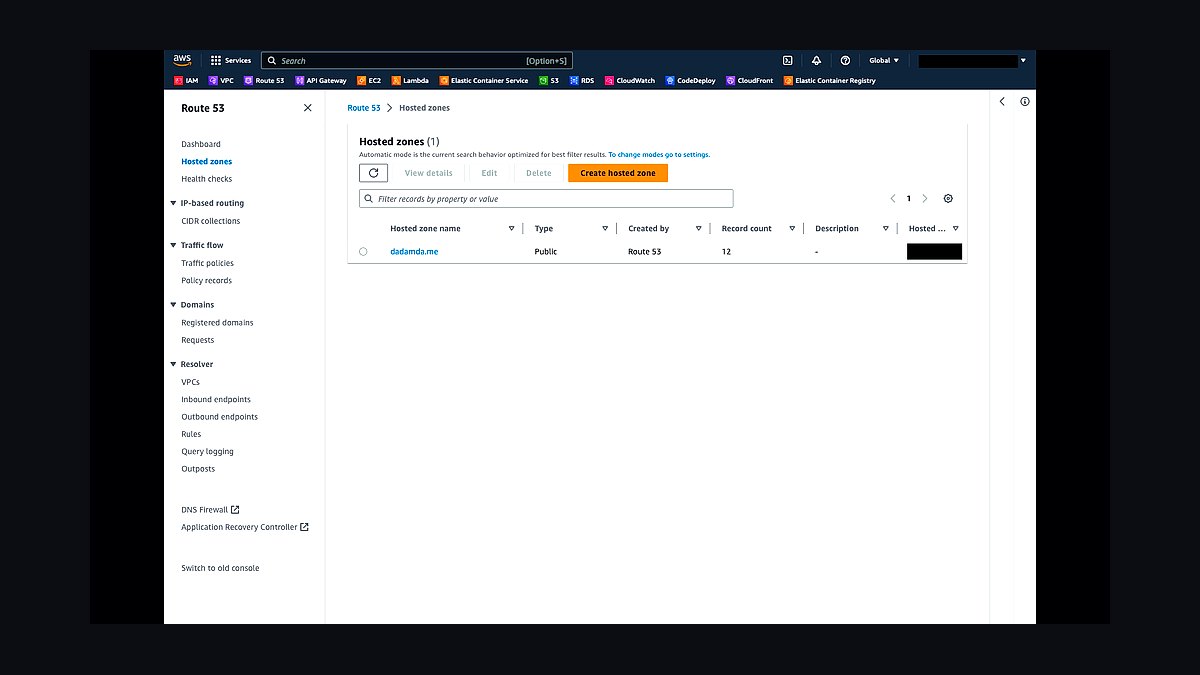Click the View details button
Screen dimensions: 1200x675
point(428,173)
